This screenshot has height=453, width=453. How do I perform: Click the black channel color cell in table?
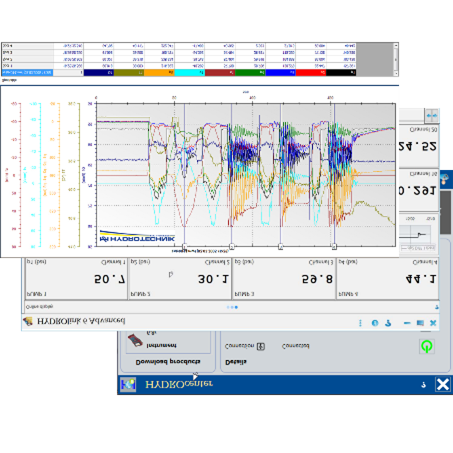[341, 72]
